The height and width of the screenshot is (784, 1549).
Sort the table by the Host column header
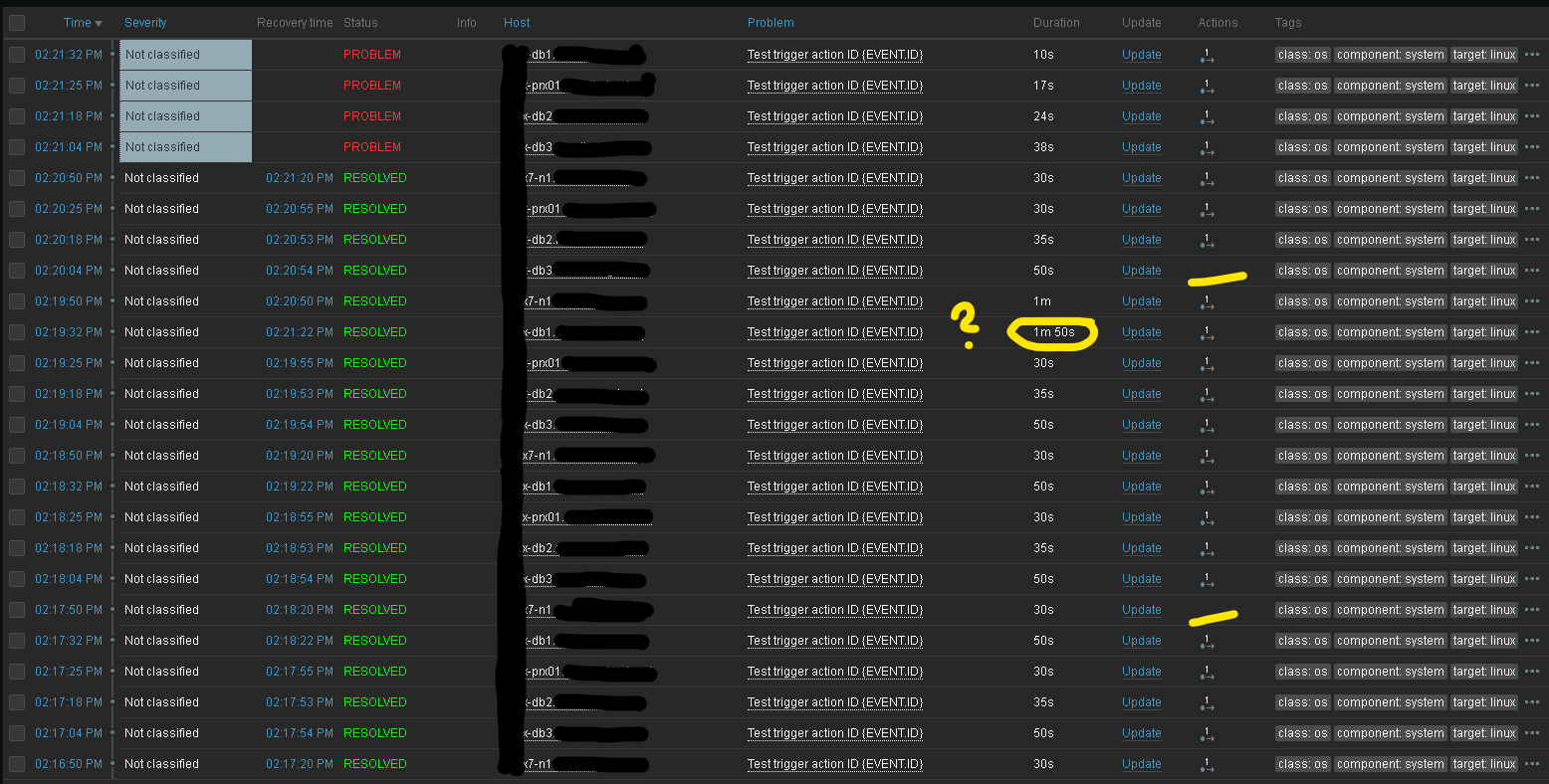517,23
